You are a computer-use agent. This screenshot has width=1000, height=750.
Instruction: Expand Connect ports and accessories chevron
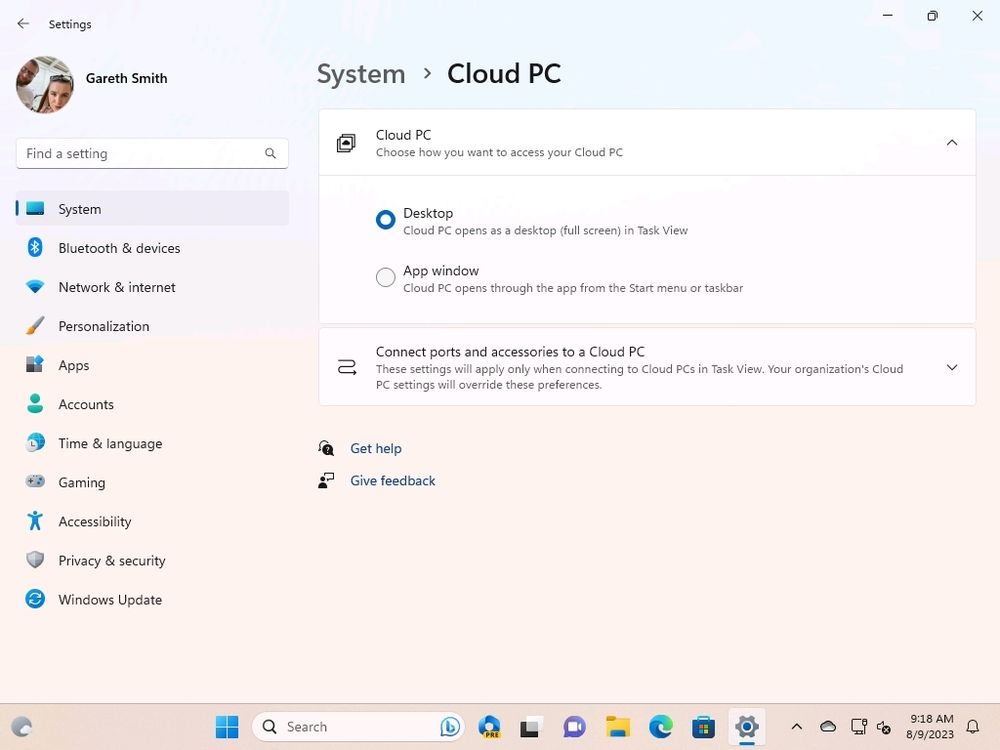(952, 367)
